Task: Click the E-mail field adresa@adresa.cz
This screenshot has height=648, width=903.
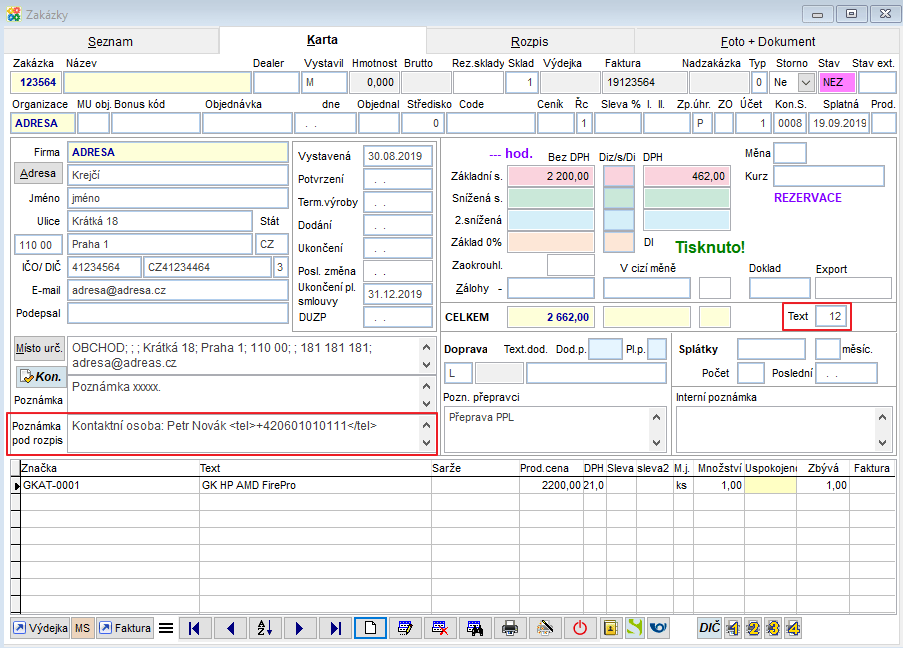Action: pyautogui.click(x=178, y=290)
